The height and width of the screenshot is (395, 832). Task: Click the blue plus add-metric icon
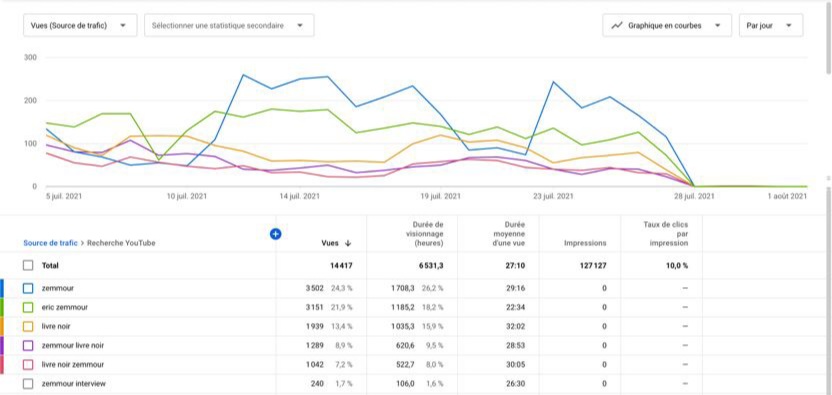(275, 234)
